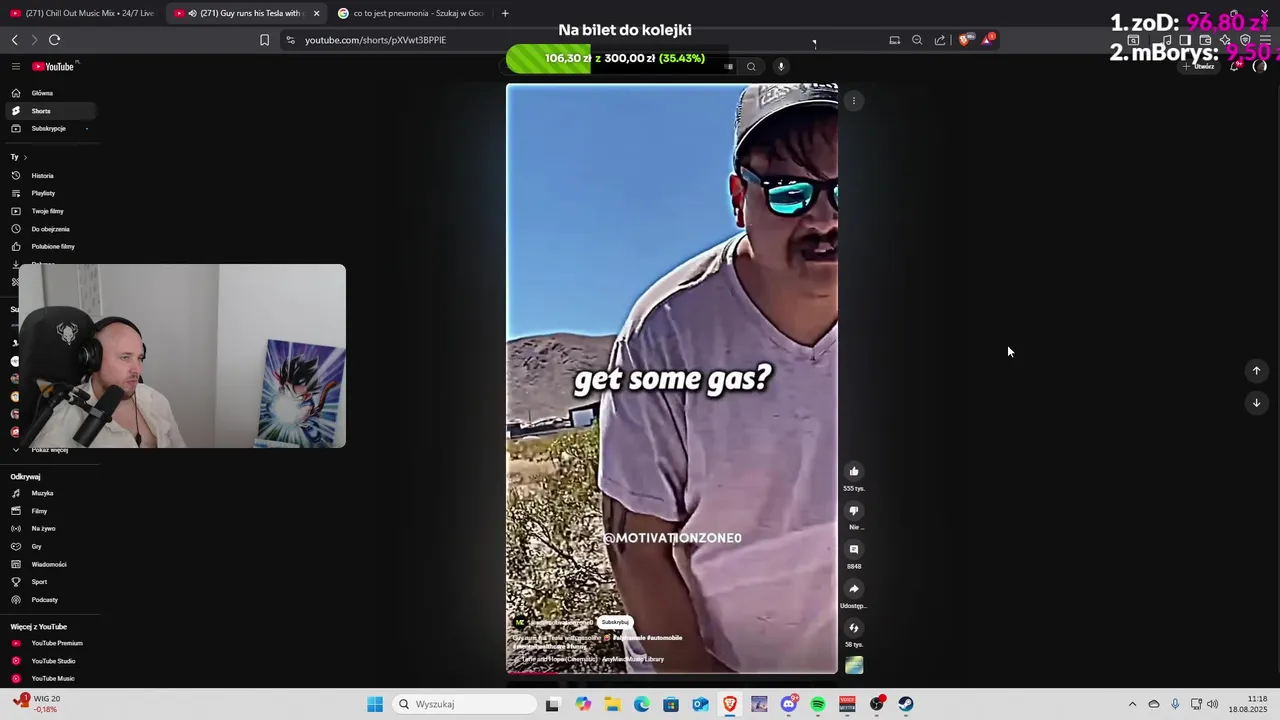
Task: Reload the current page
Action: pyautogui.click(x=54, y=40)
